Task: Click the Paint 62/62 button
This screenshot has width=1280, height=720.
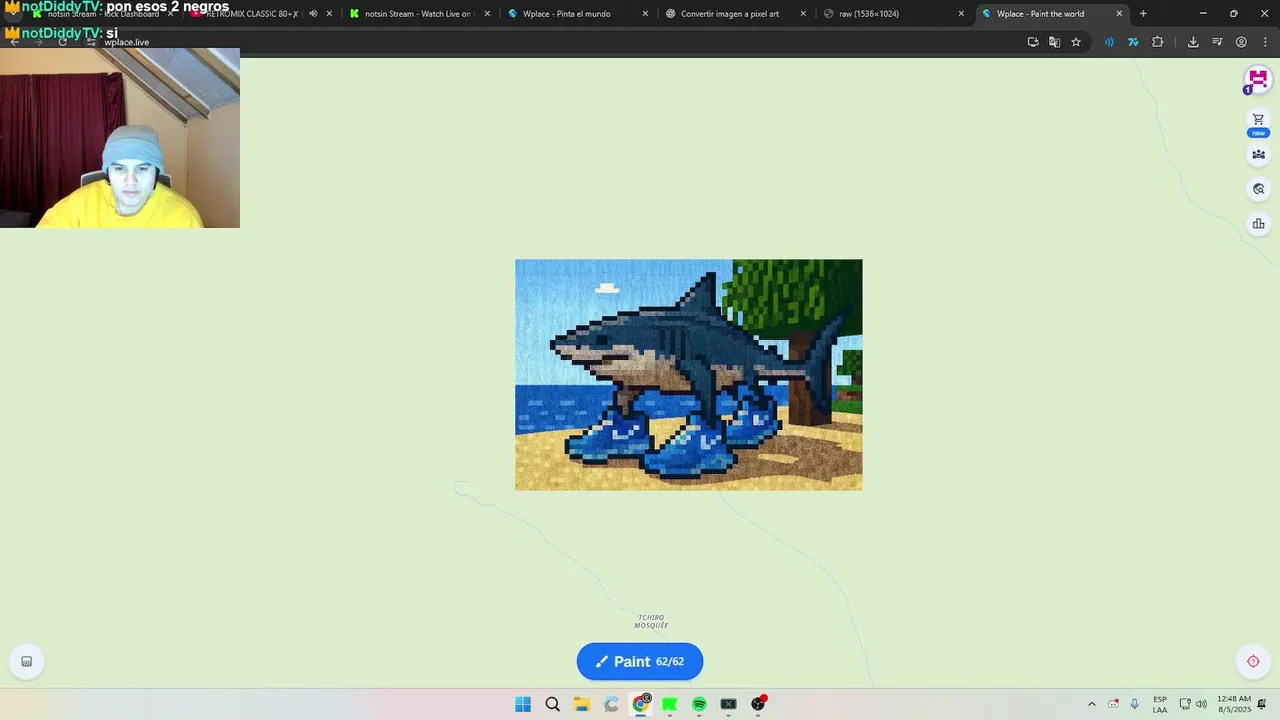Action: pyautogui.click(x=640, y=661)
